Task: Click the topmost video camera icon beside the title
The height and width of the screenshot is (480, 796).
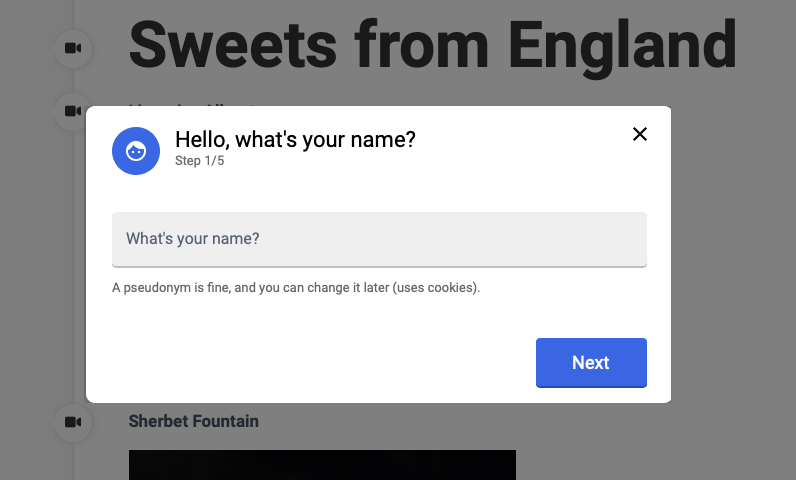Action: click(x=73, y=48)
